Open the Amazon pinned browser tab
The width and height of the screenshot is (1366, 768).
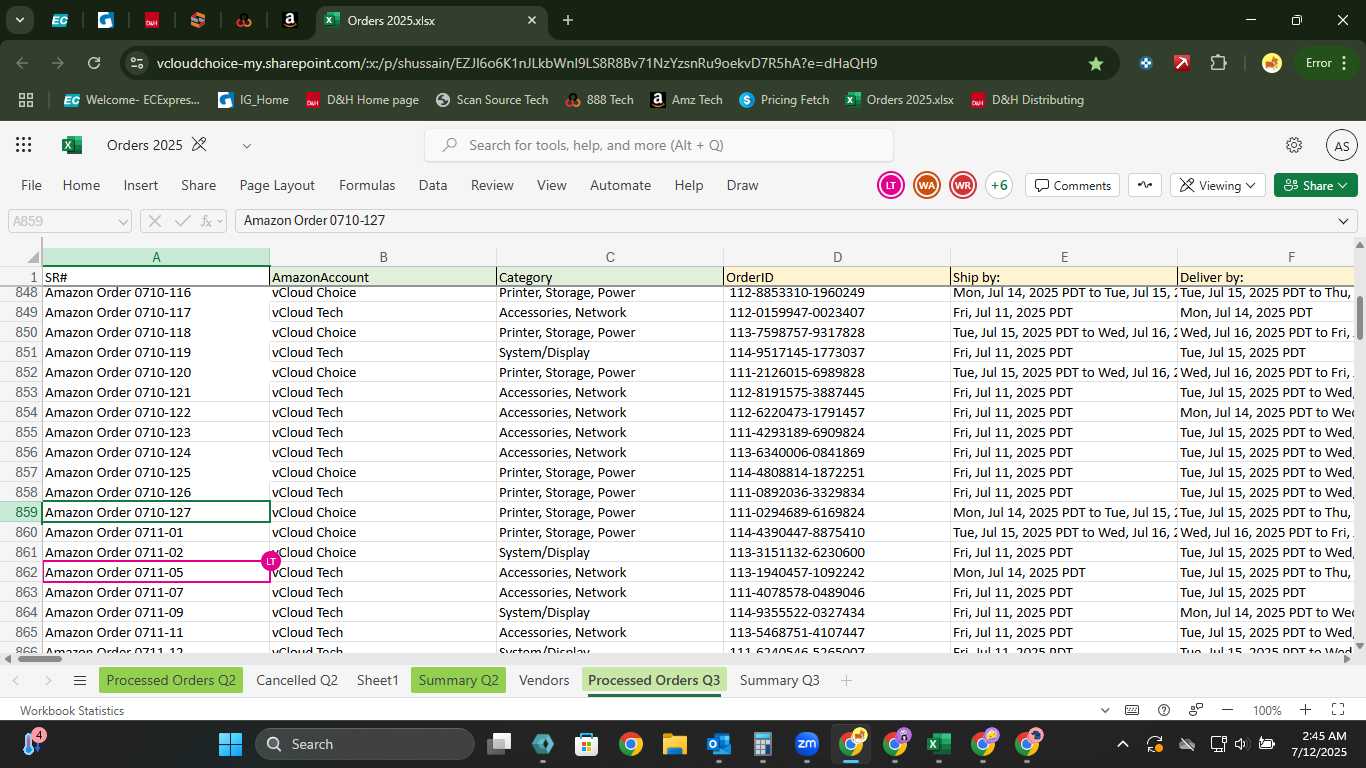tap(289, 20)
